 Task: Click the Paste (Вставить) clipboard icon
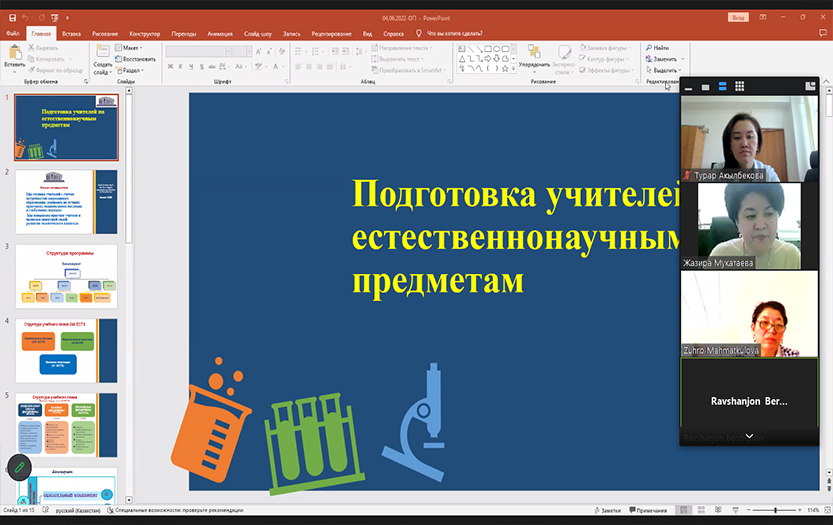coord(14,54)
